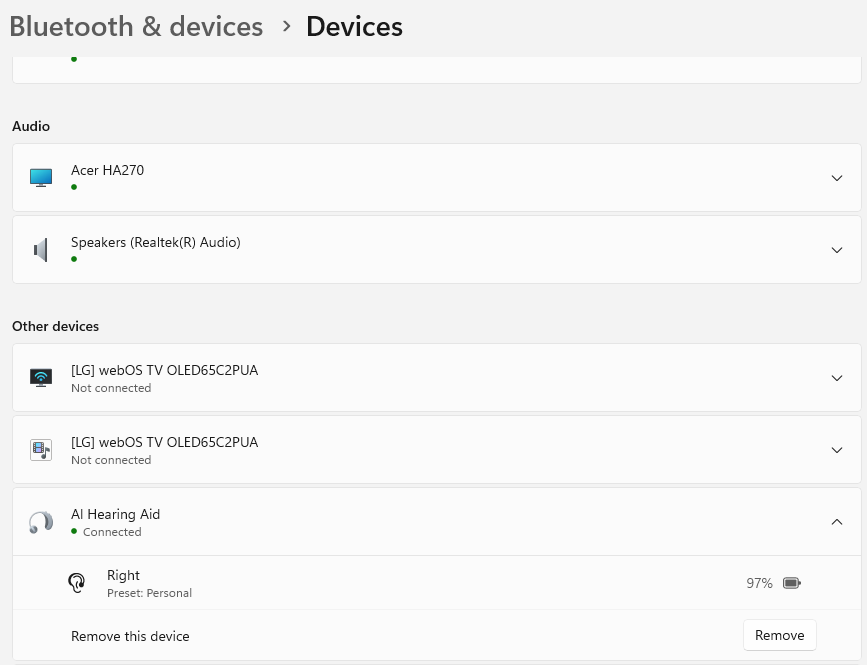Click the breadcrumb chevron separator

[286, 26]
